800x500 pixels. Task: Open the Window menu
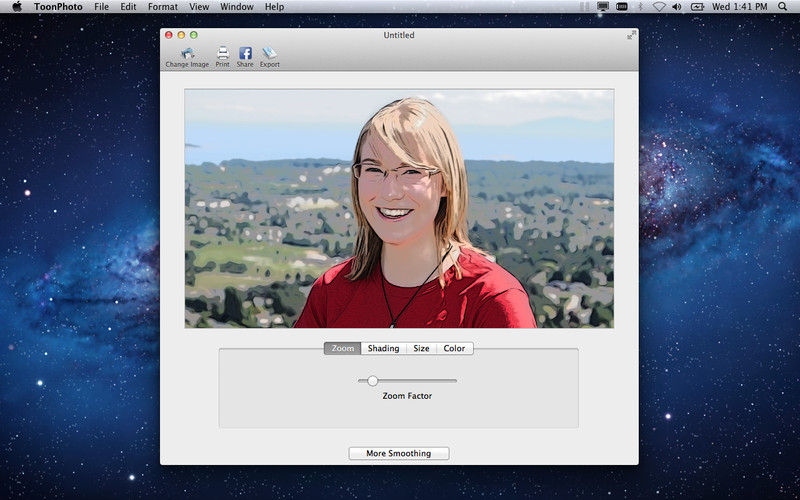click(237, 7)
